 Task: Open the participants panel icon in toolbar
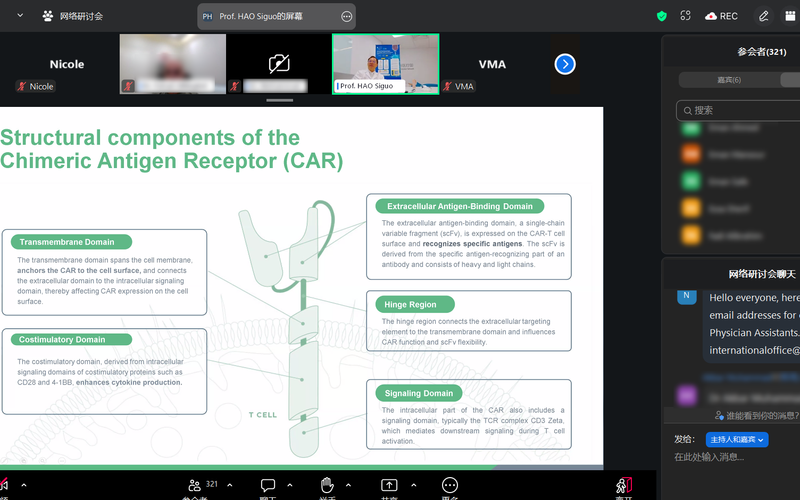(x=194, y=485)
